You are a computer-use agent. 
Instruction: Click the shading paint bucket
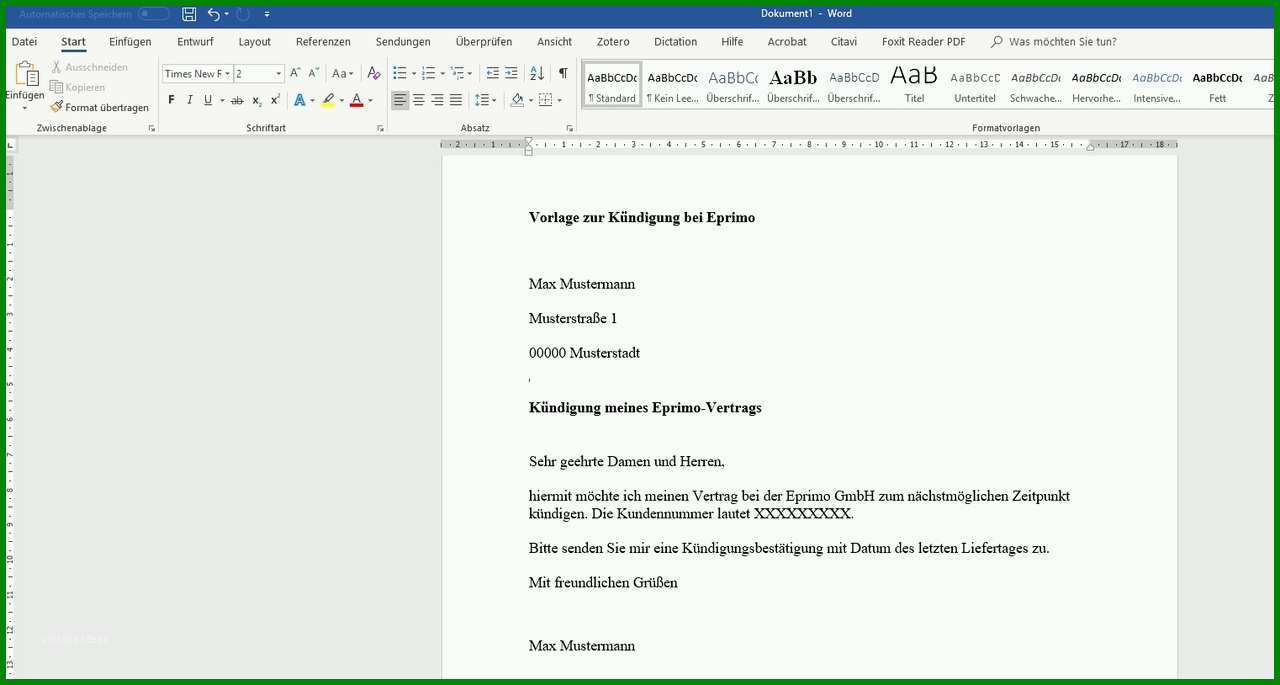point(517,100)
